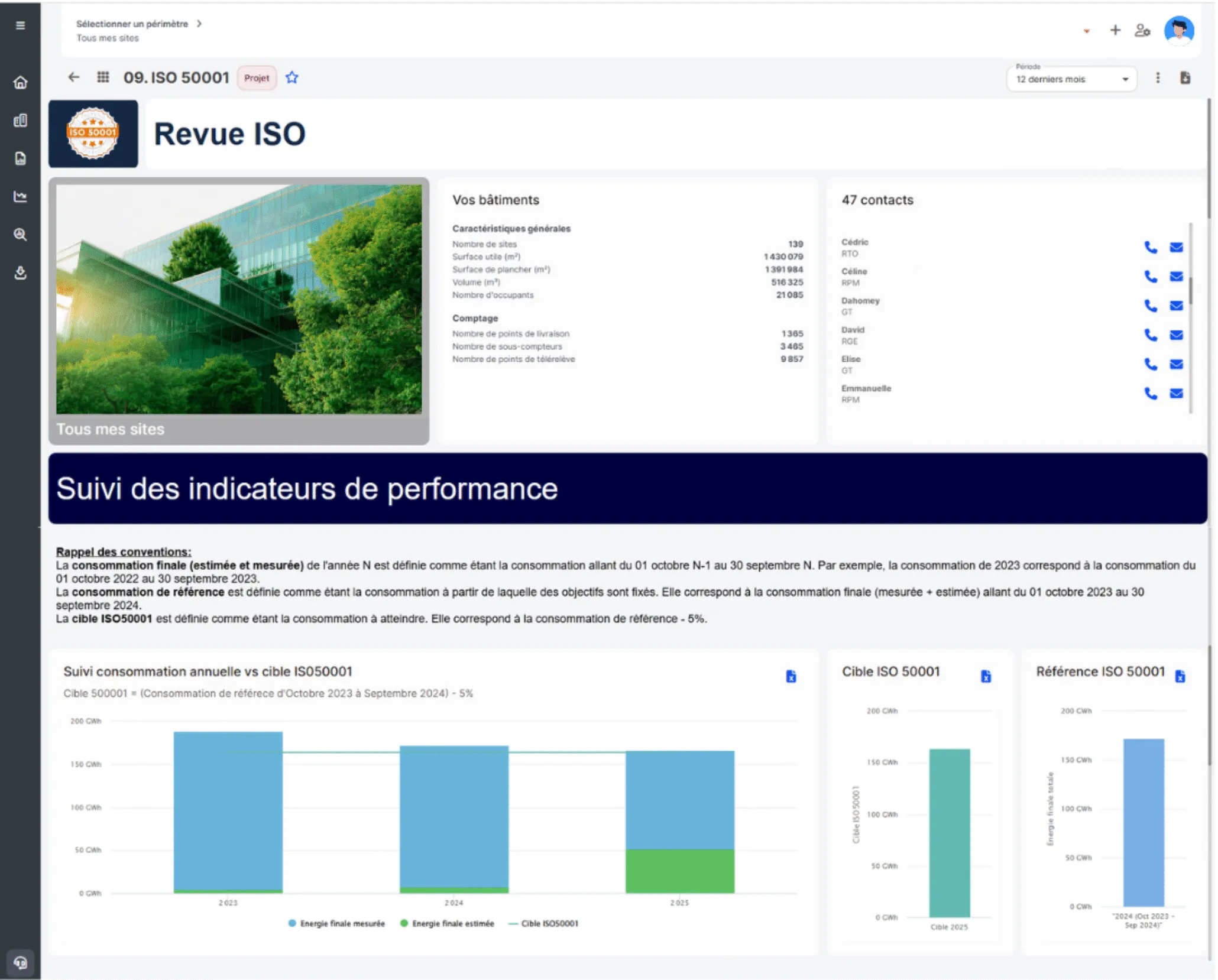This screenshot has width=1218, height=980.
Task: Select the analytics chart icon in the sidebar
Action: pyautogui.click(x=21, y=197)
